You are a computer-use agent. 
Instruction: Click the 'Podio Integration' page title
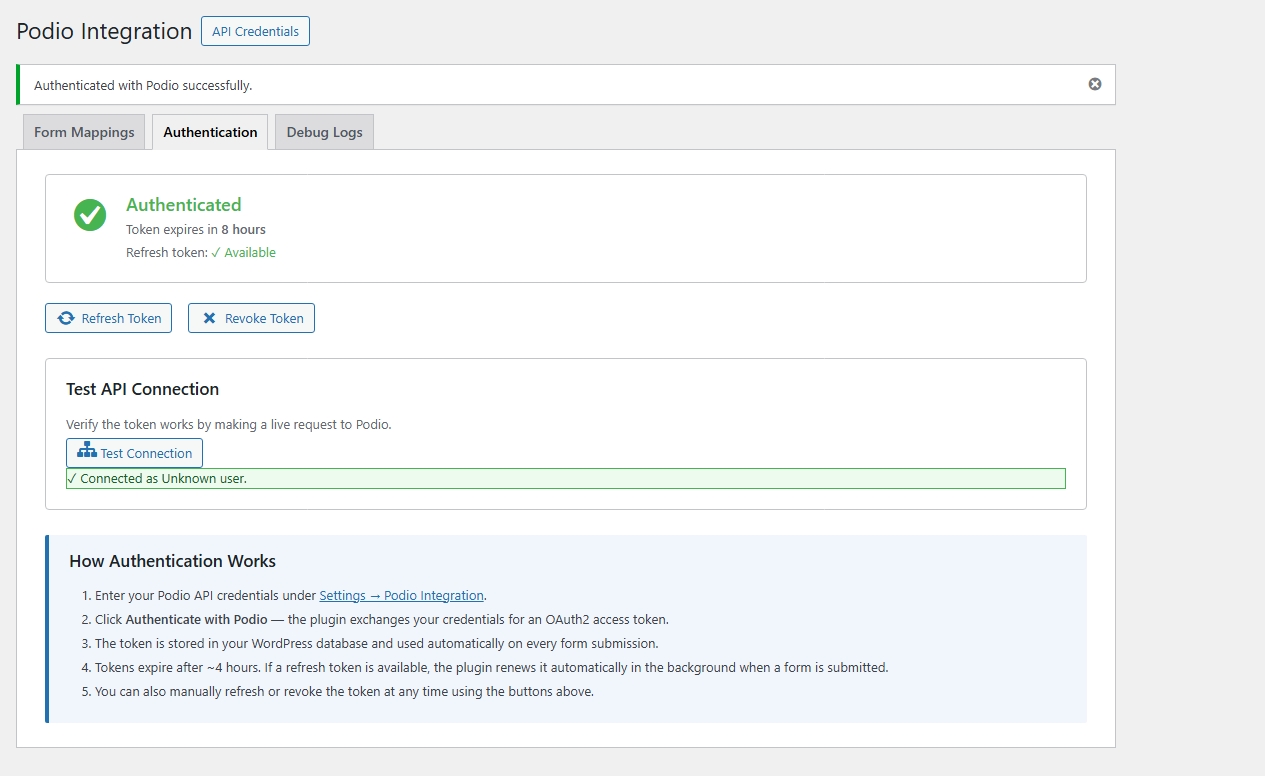tap(104, 31)
